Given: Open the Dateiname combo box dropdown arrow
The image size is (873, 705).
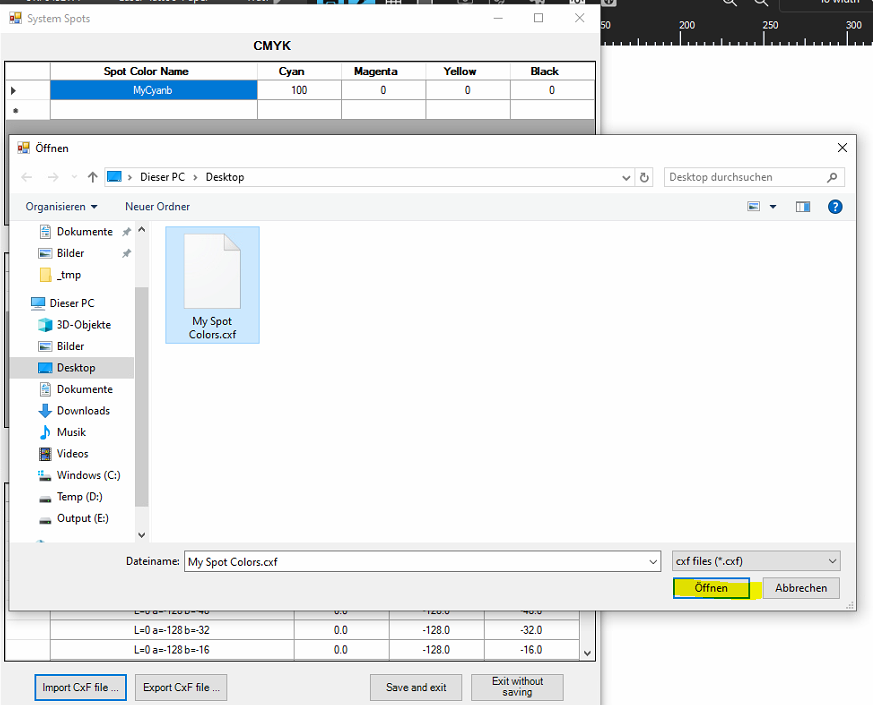Looking at the screenshot, I should (x=653, y=562).
